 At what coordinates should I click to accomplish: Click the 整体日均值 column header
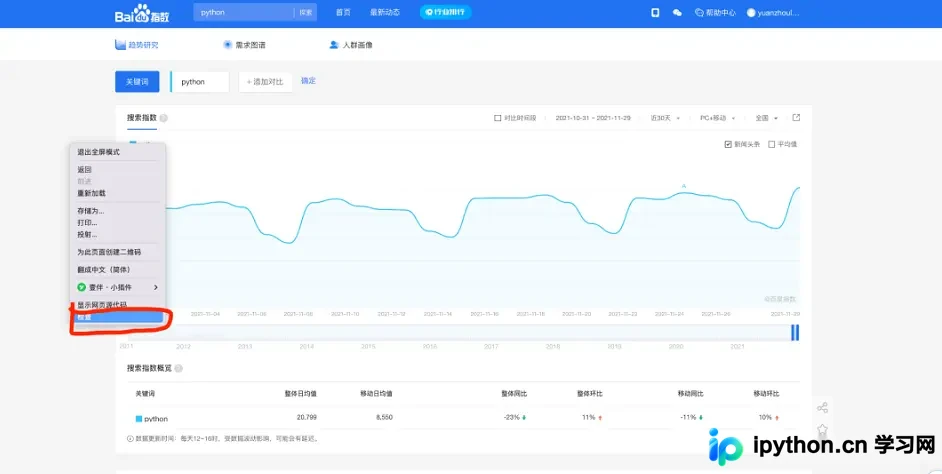pyautogui.click(x=300, y=393)
